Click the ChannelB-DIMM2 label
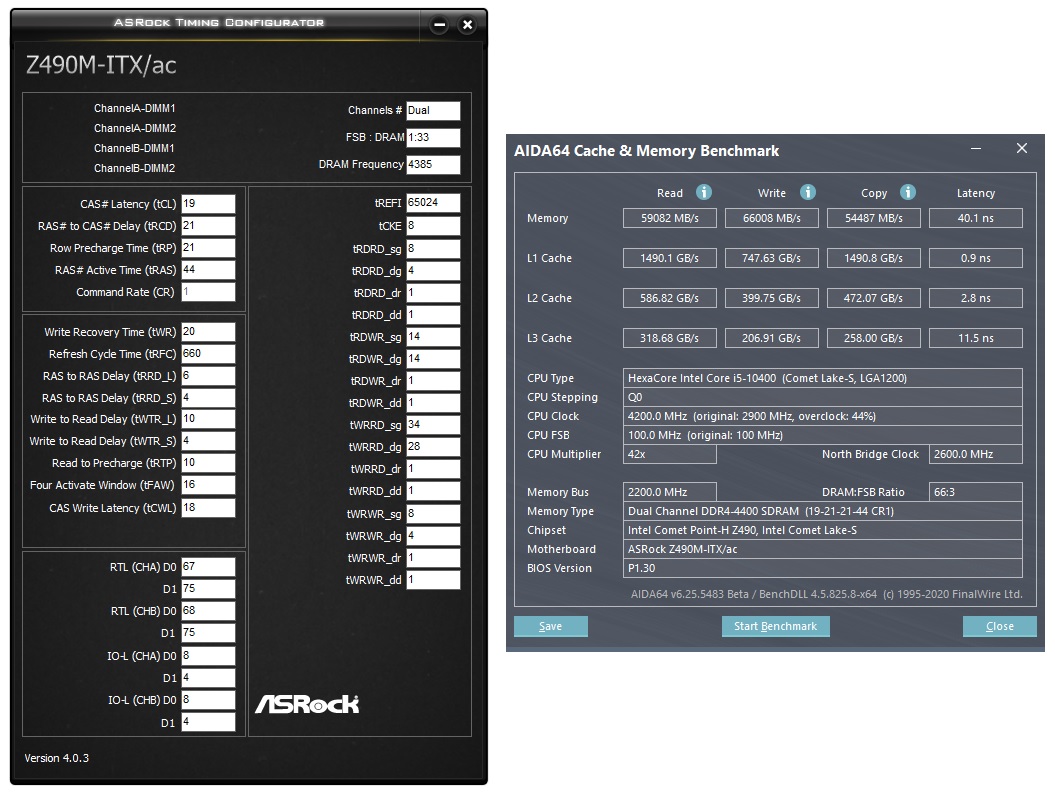Screen dimensions: 1055x797 pos(135,168)
